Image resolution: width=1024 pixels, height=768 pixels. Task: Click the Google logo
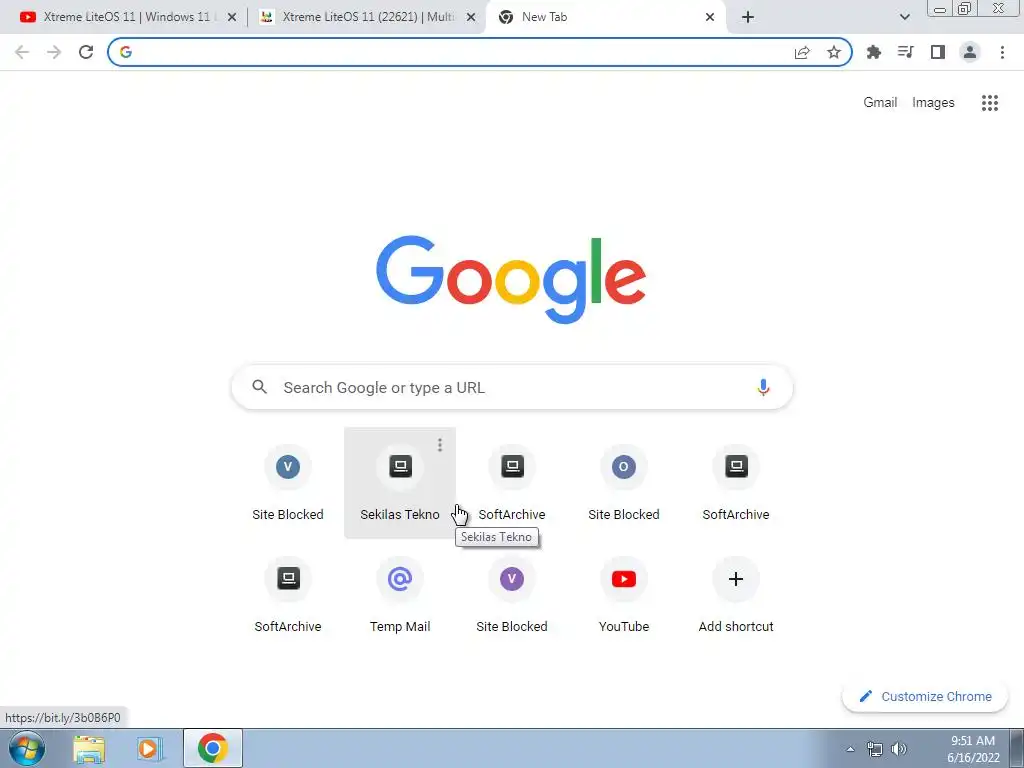pyautogui.click(x=511, y=280)
